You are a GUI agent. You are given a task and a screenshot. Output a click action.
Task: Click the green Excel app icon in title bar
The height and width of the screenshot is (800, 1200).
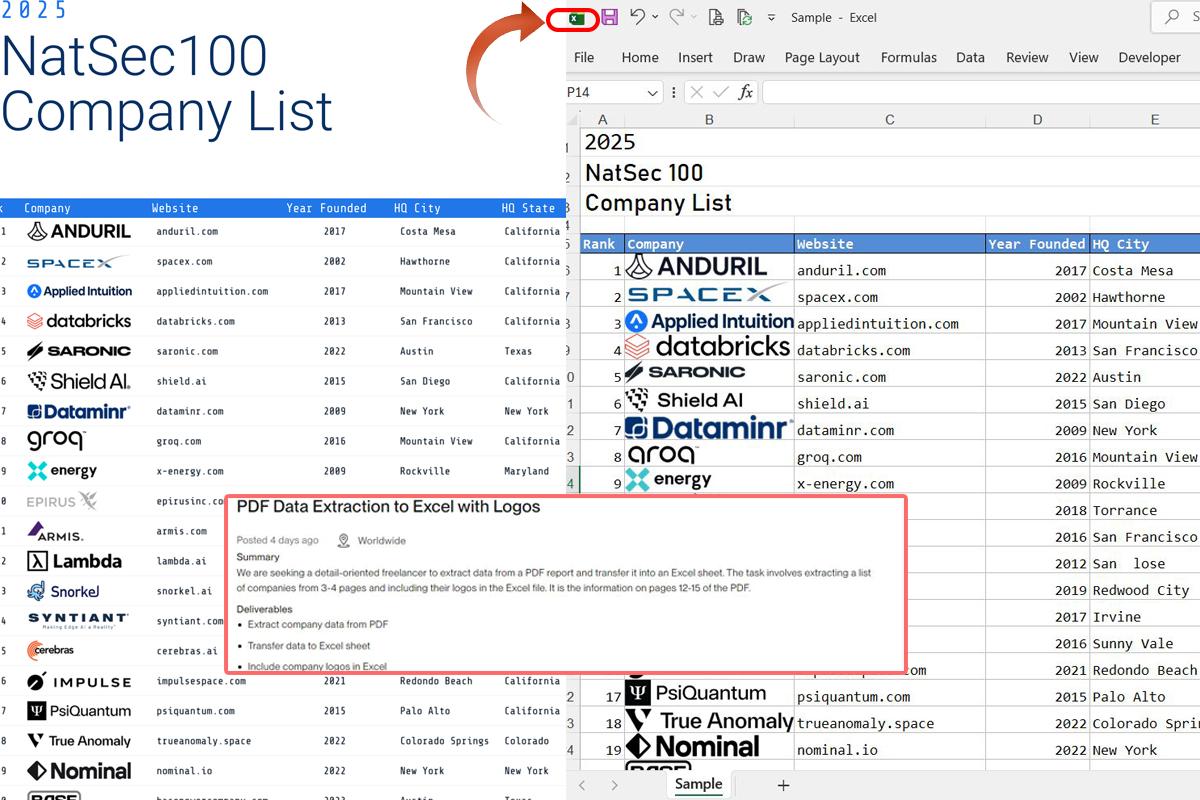pyautogui.click(x=575, y=18)
